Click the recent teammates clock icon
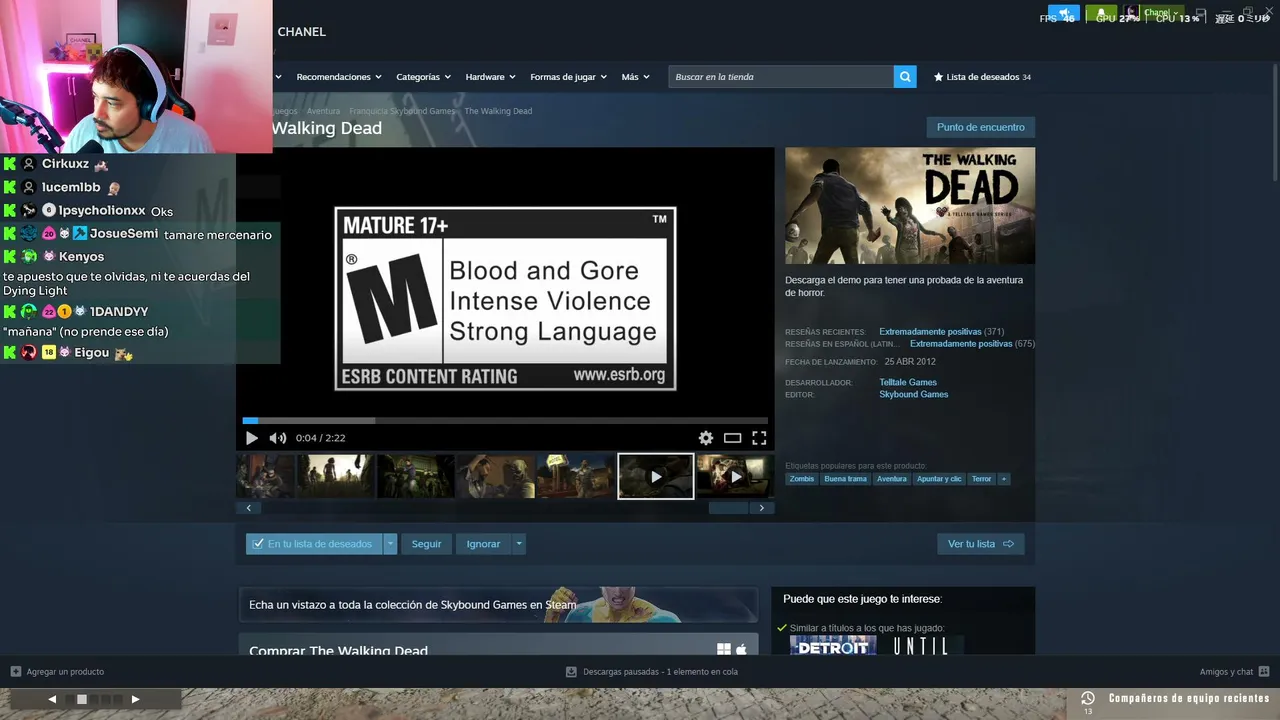Screen dimensions: 1280x720 point(1088,699)
